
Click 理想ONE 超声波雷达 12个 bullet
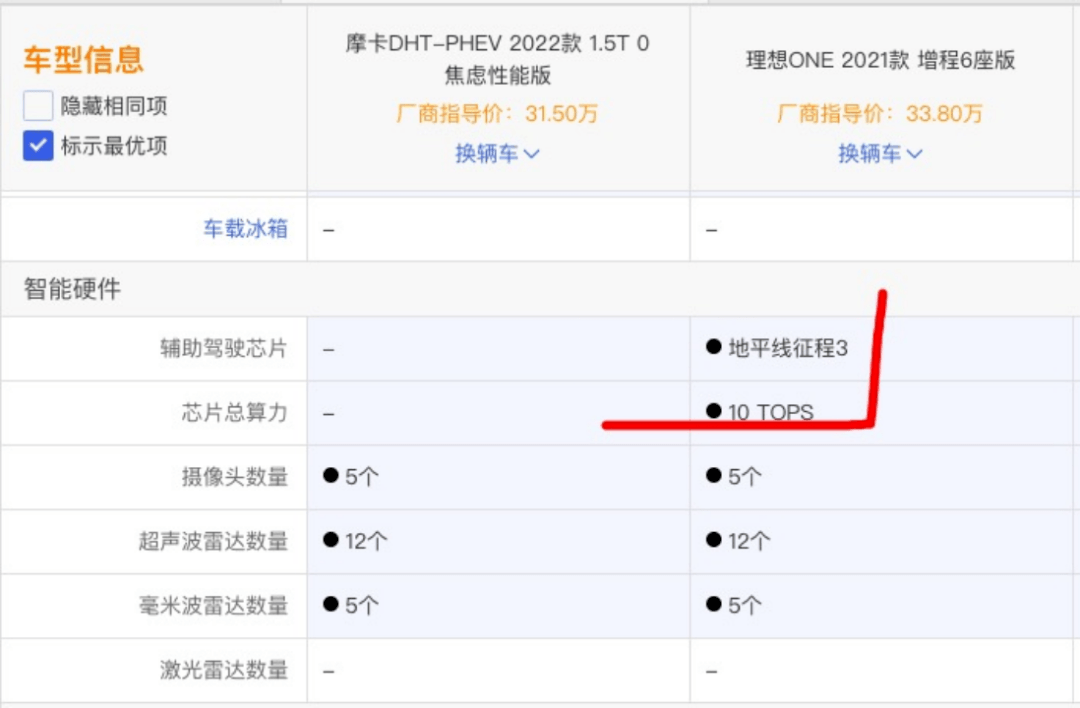(x=714, y=539)
